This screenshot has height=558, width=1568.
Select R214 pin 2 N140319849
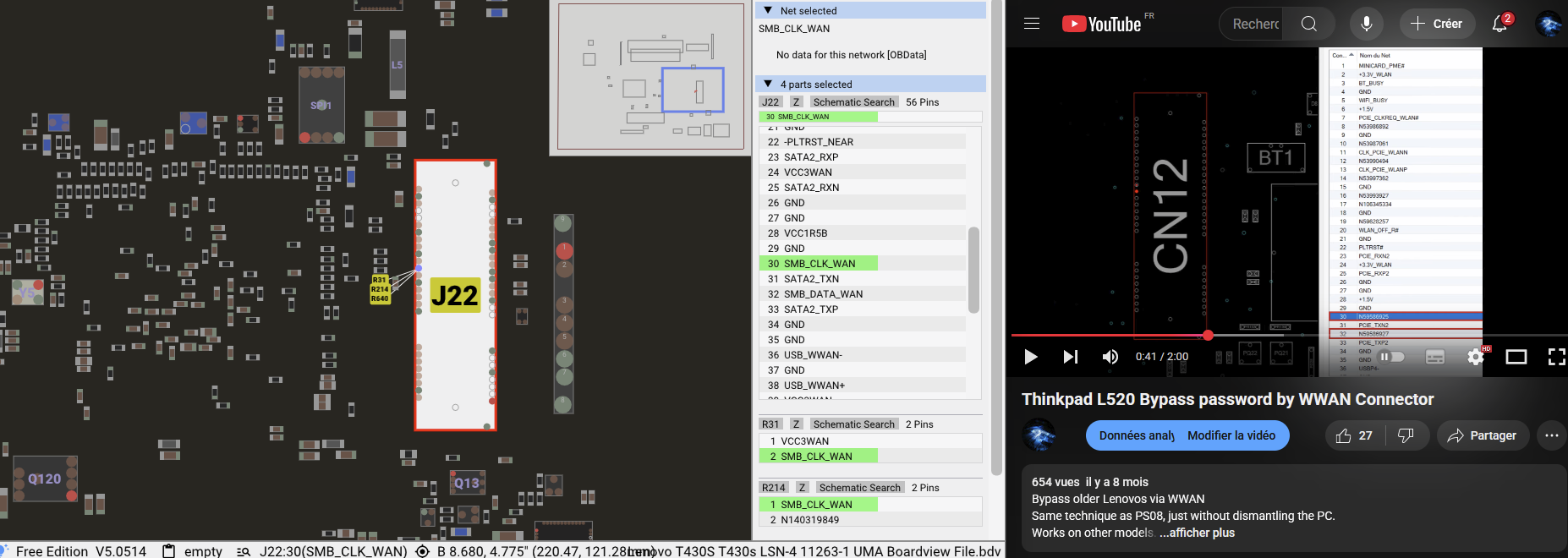click(870, 519)
